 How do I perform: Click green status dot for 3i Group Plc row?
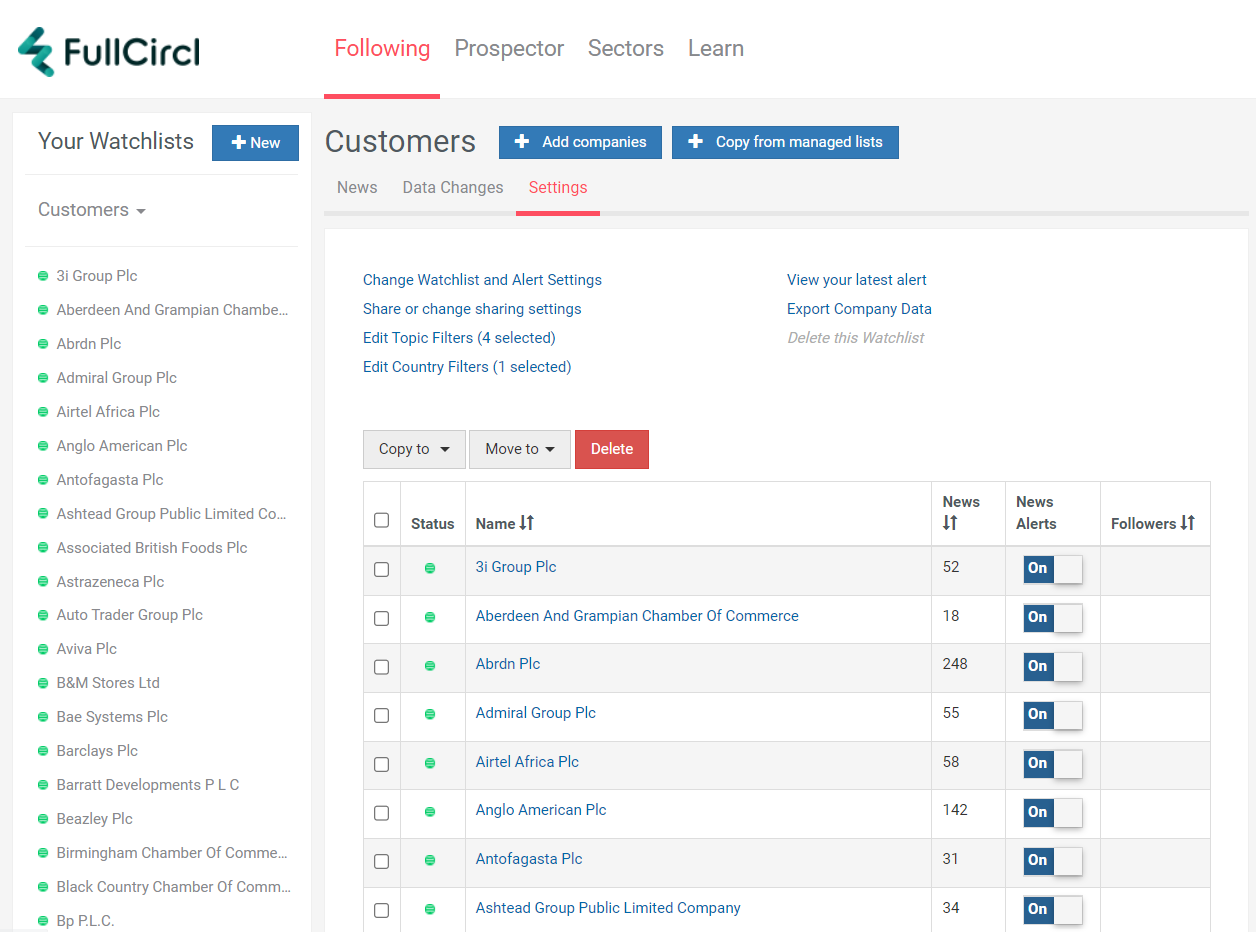coord(430,568)
